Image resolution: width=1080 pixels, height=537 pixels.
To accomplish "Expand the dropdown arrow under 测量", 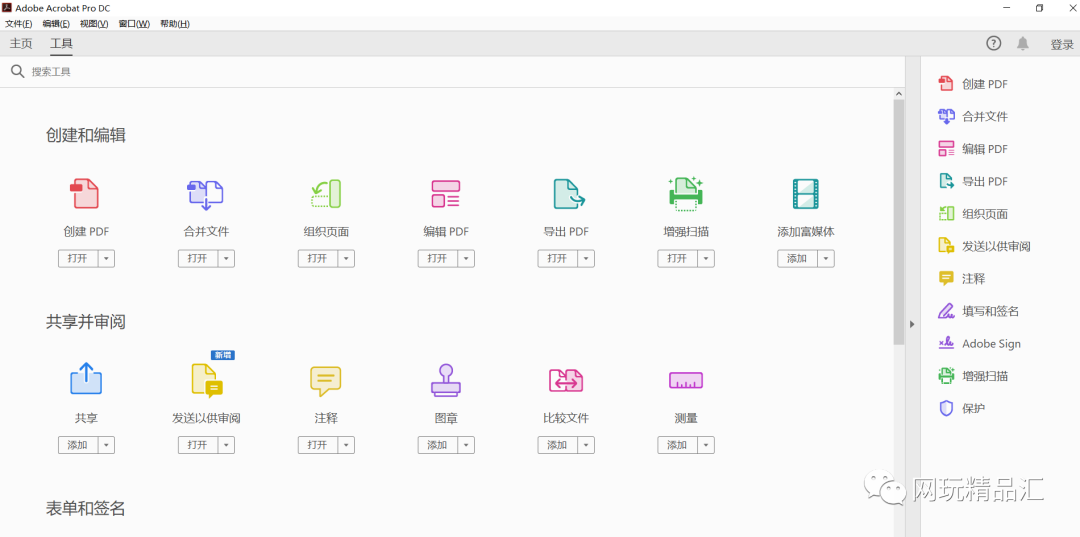I will [x=707, y=445].
